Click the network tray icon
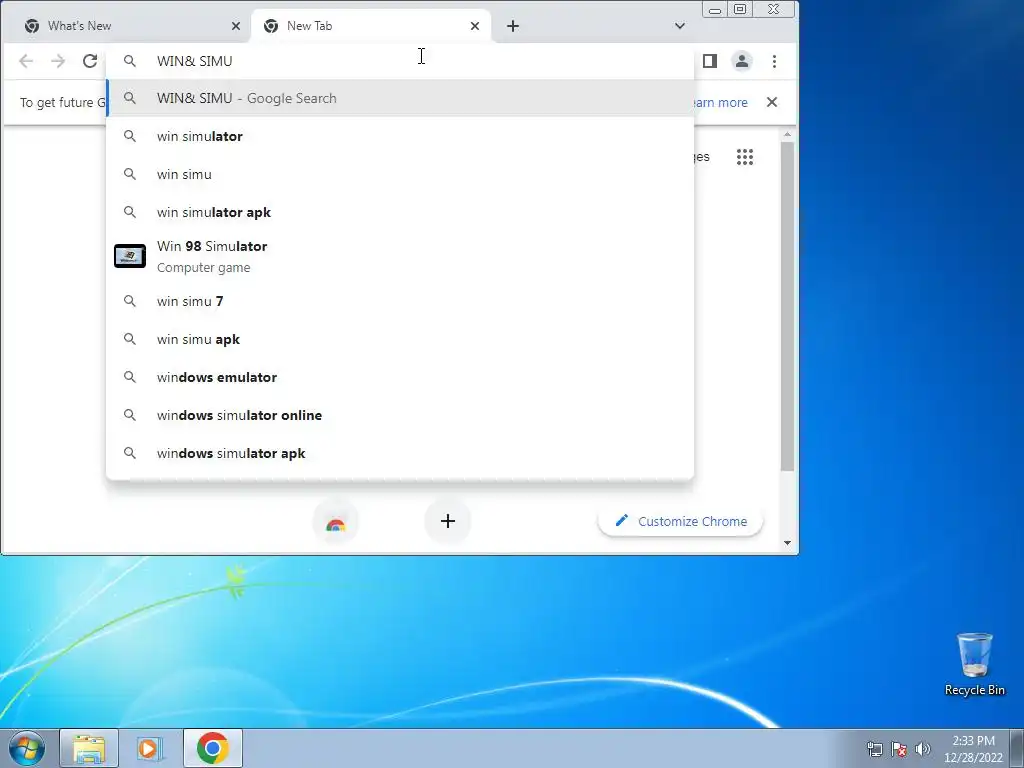The width and height of the screenshot is (1024, 768). (874, 749)
